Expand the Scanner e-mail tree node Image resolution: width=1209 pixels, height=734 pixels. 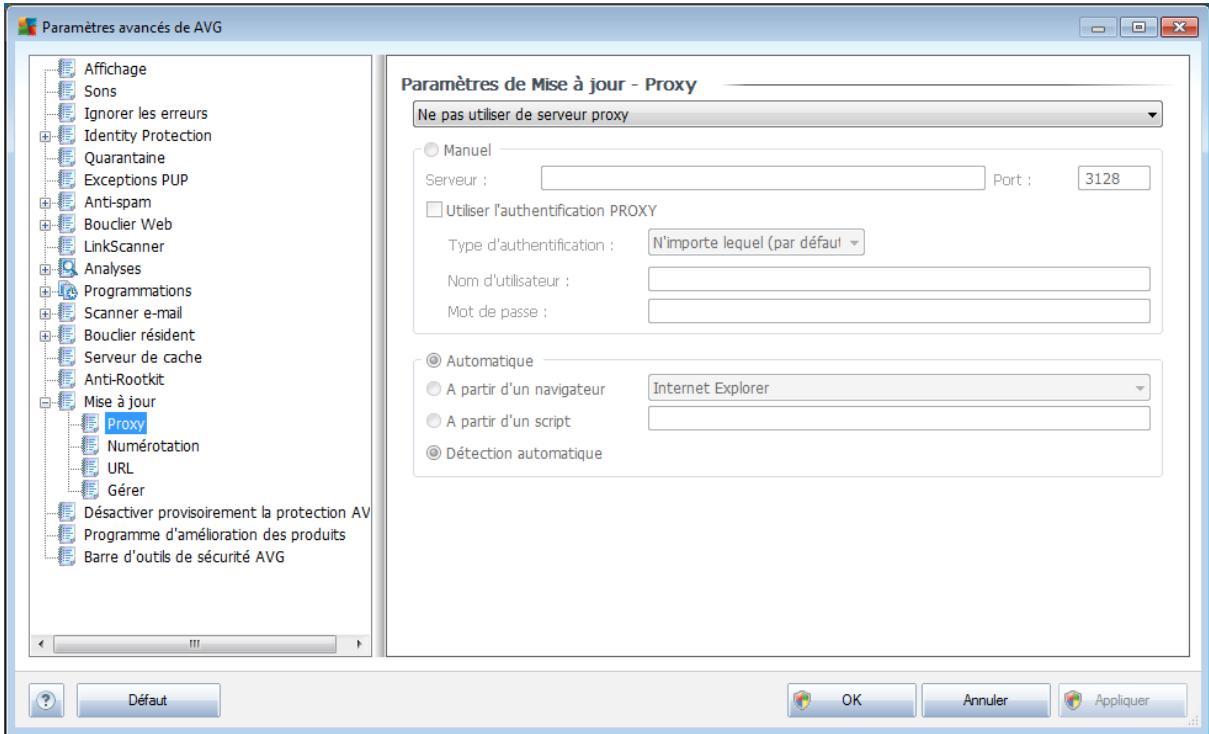(x=46, y=312)
